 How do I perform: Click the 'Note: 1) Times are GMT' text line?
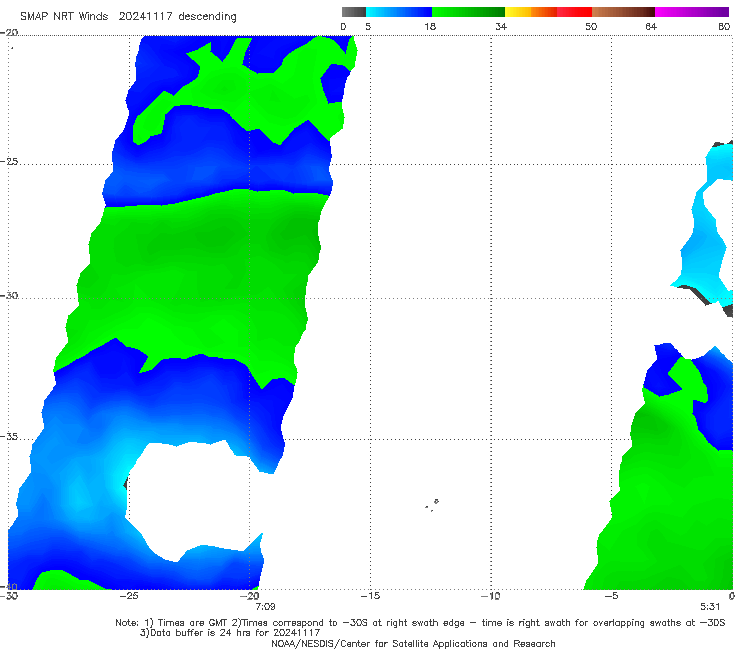420,623
